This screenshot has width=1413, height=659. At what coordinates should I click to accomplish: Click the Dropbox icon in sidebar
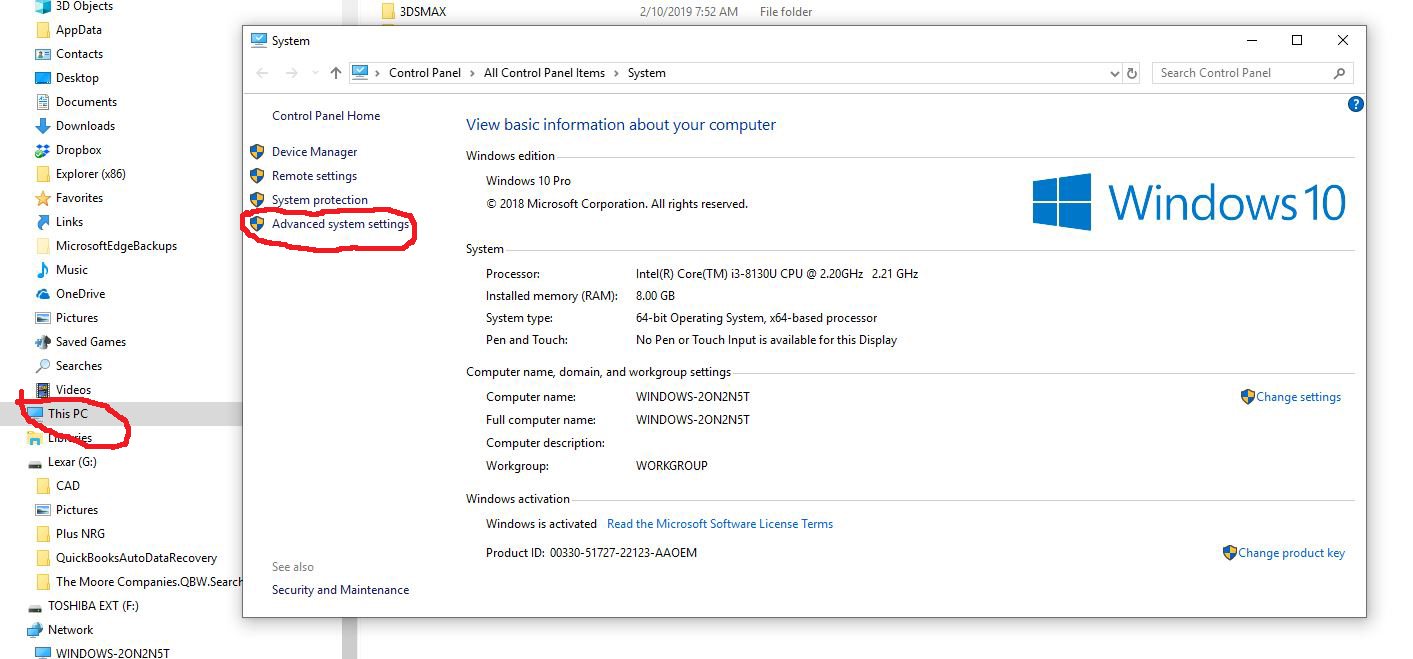click(43, 150)
